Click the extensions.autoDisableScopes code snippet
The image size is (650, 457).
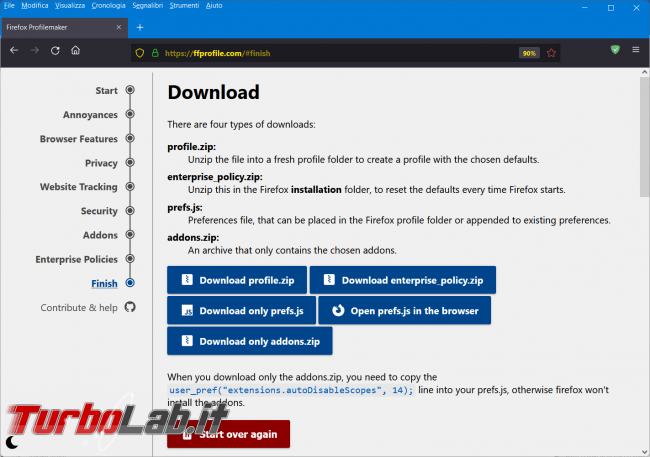(291, 390)
